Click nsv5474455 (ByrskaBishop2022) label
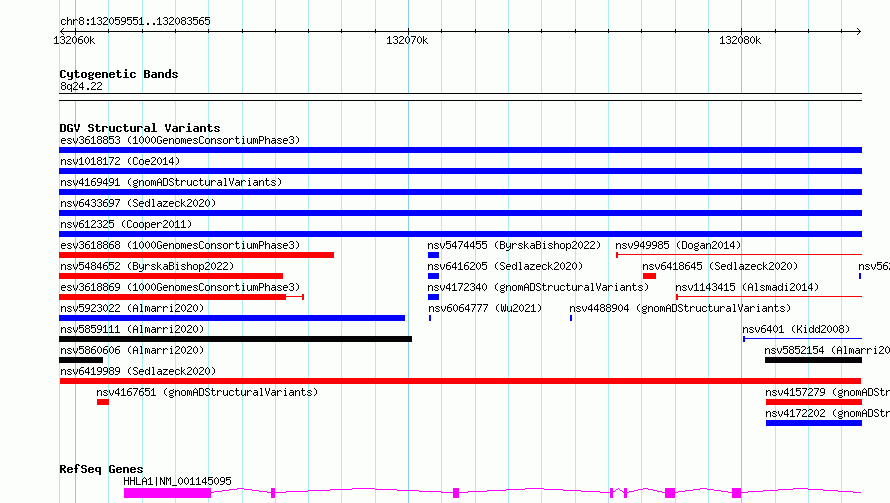 tap(514, 245)
